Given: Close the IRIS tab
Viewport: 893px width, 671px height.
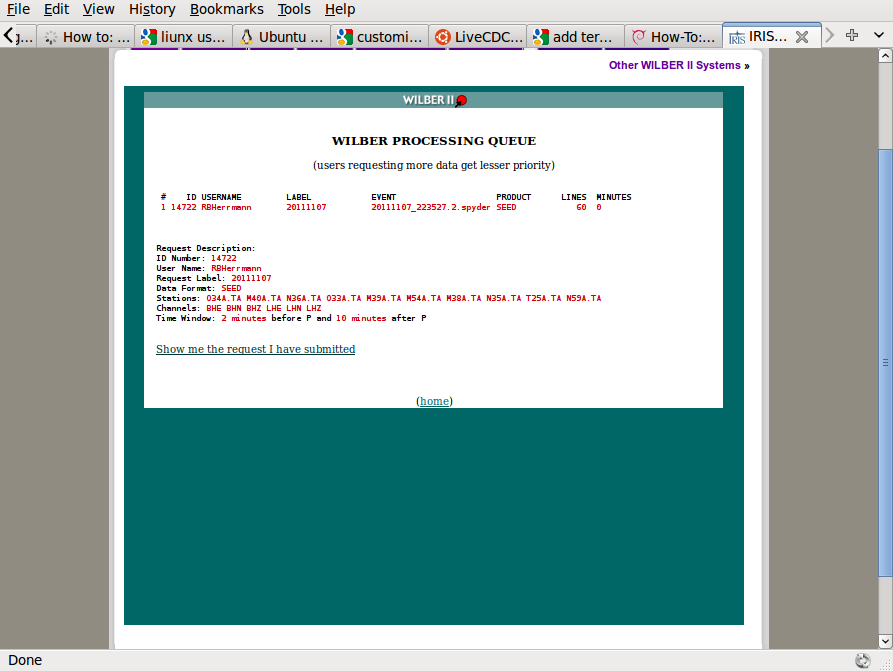Looking at the screenshot, I should pos(802,37).
